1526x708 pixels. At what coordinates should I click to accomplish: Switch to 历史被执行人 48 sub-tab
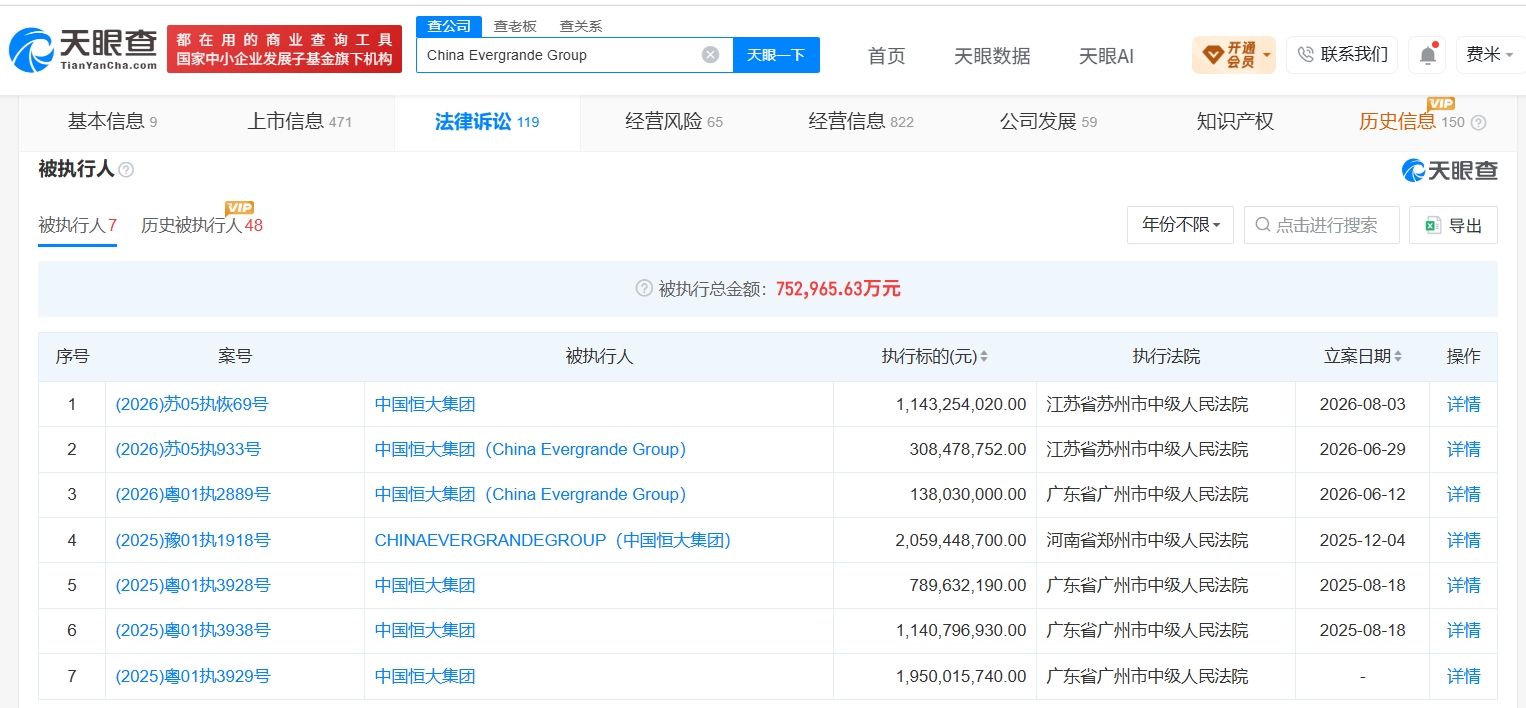coord(202,225)
